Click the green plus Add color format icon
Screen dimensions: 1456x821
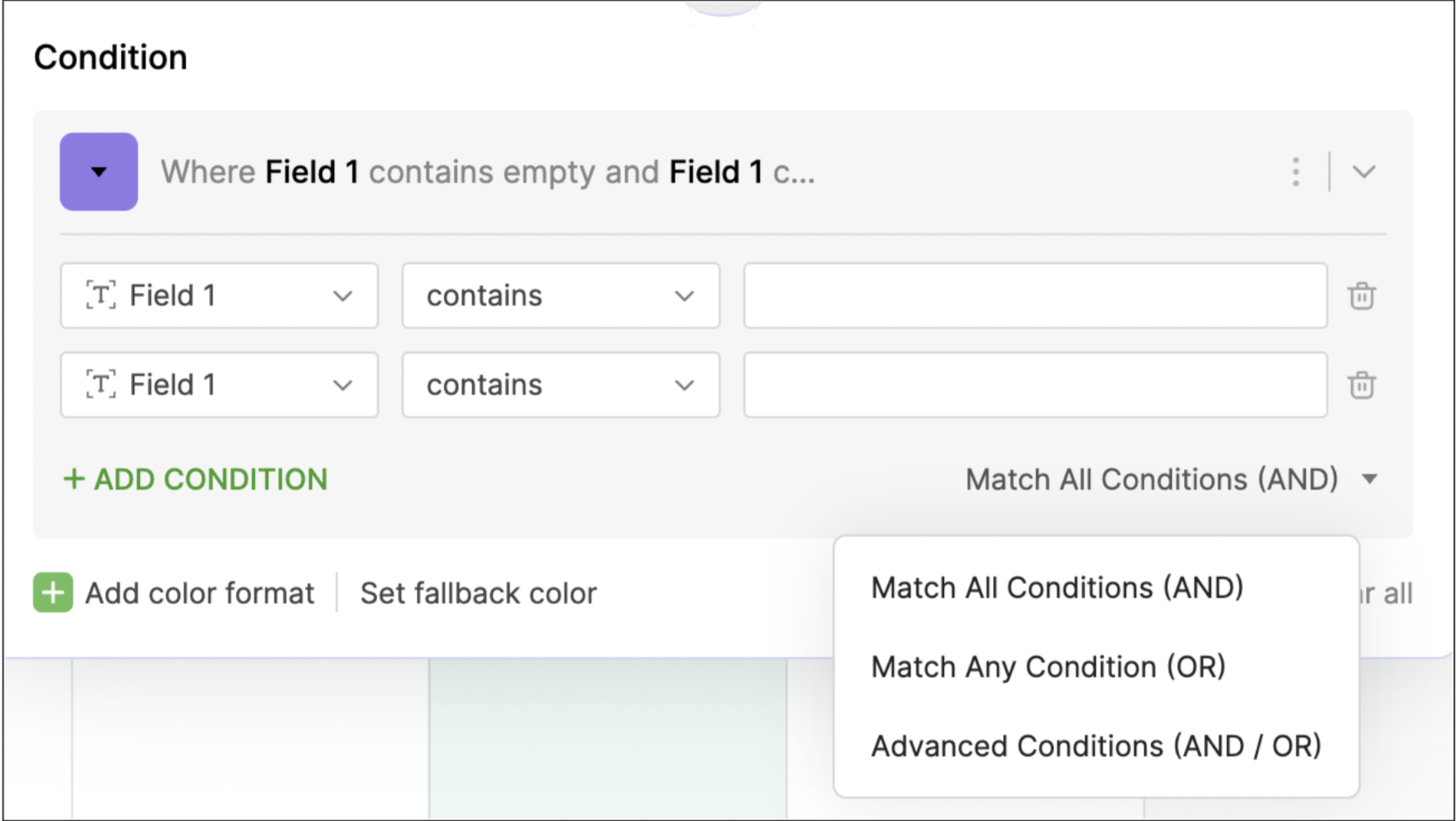click(x=53, y=593)
